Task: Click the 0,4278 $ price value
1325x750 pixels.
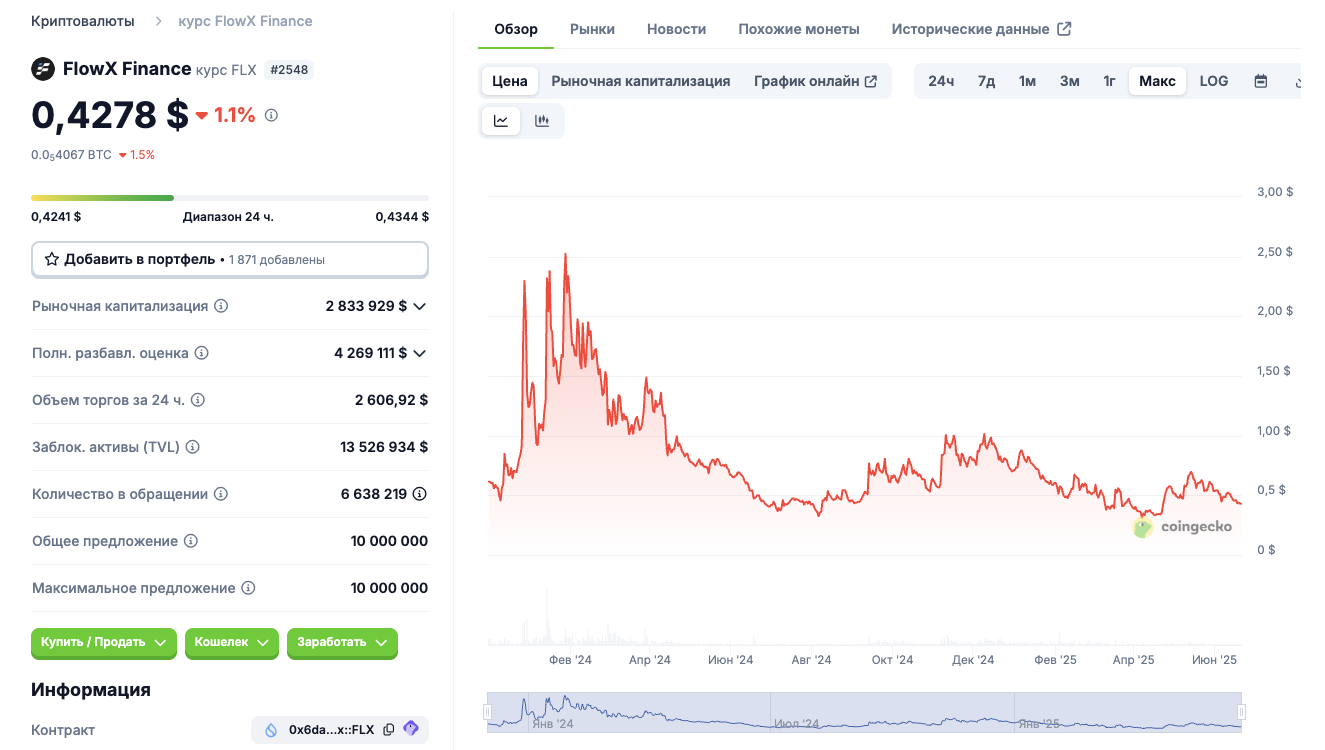Action: (x=110, y=115)
